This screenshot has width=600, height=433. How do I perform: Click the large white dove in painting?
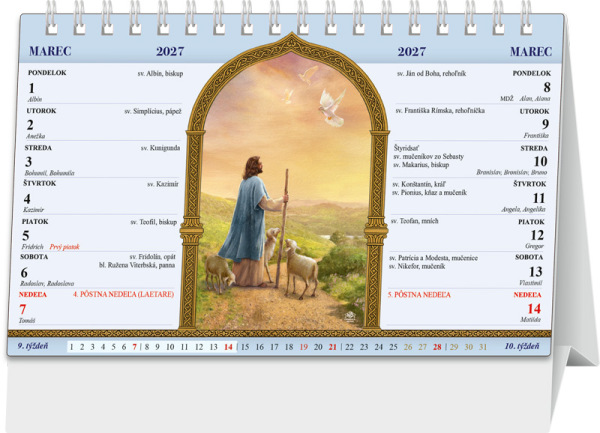[332, 107]
